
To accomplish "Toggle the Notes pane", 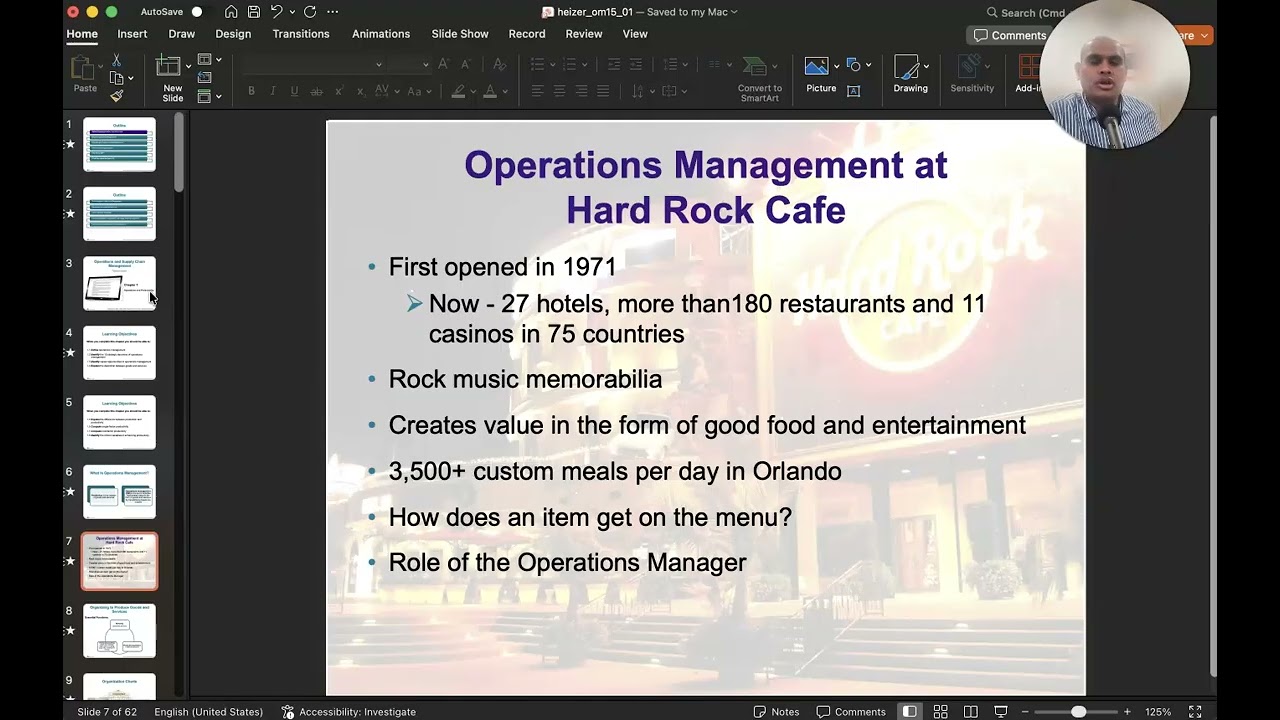I will coord(777,712).
